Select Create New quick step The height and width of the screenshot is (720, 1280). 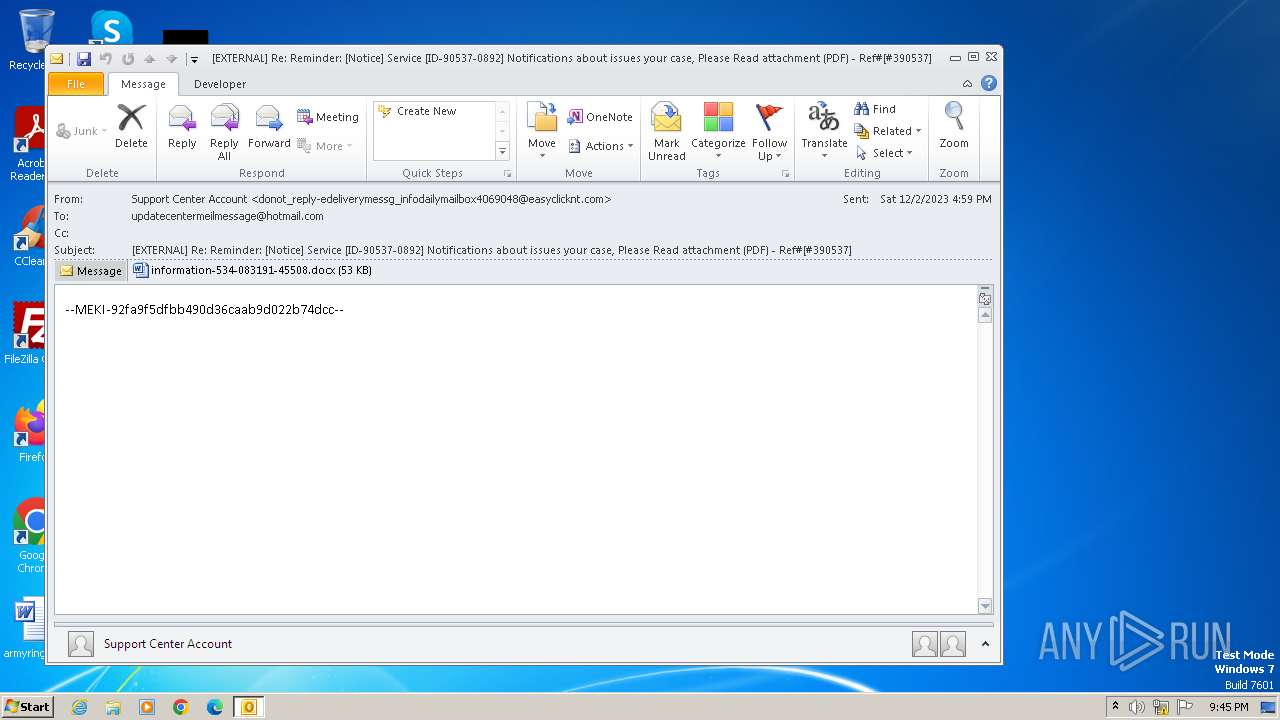click(426, 111)
